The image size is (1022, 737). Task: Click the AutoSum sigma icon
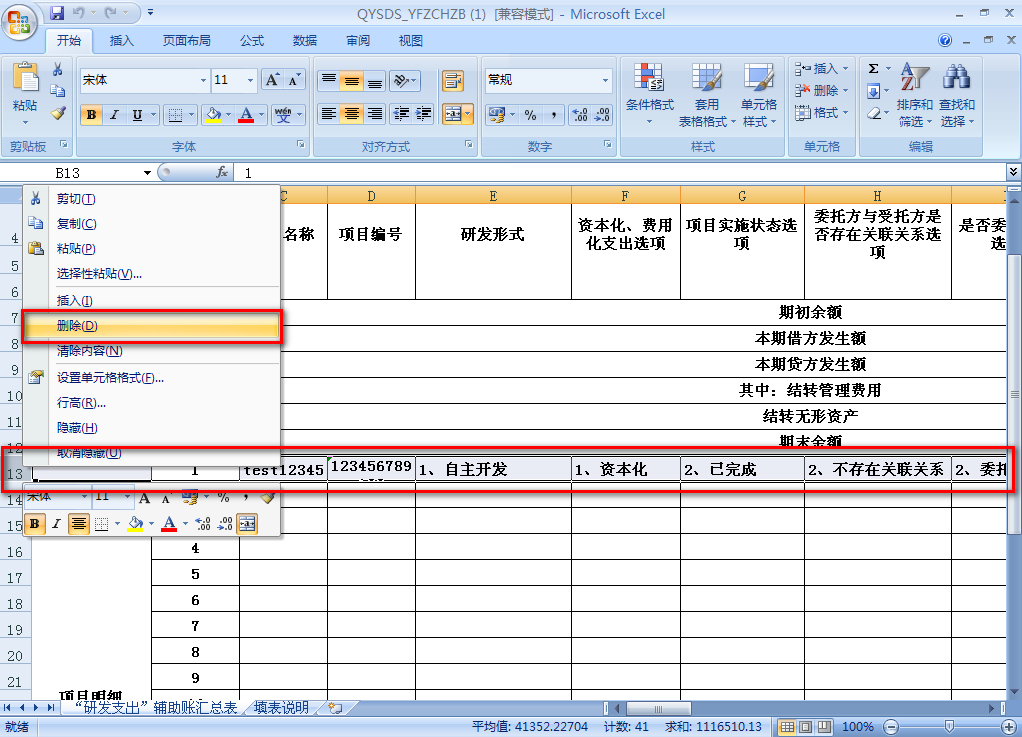point(873,68)
